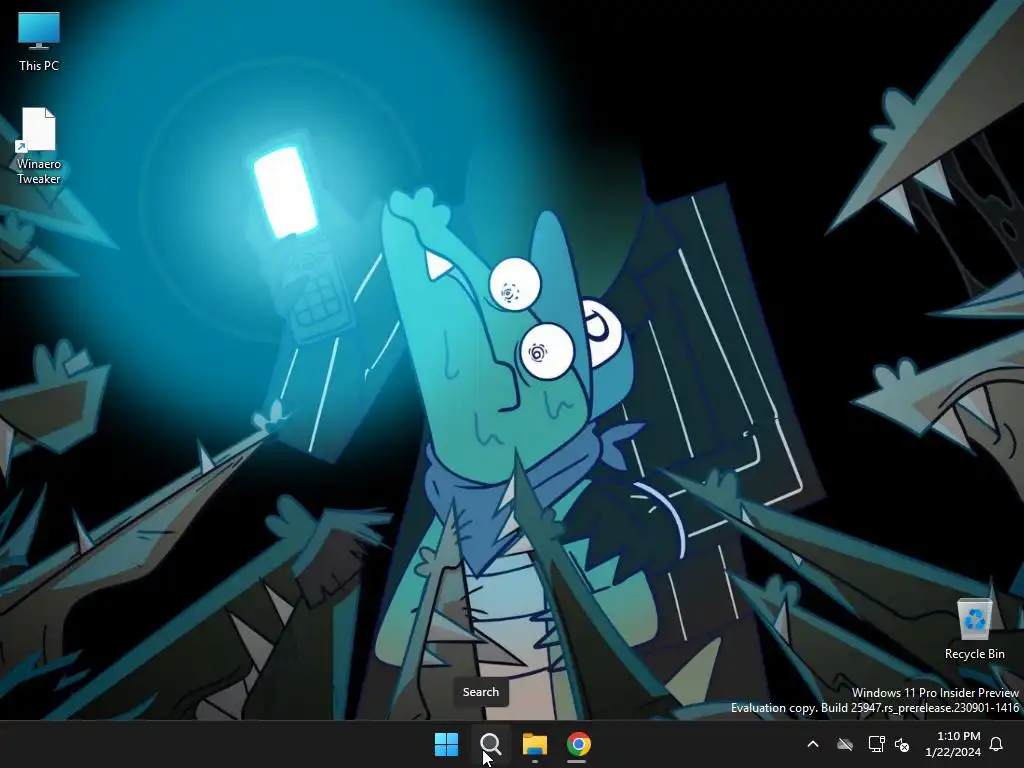Click the Search taskbar icon
This screenshot has height=768, width=1024.
coord(490,744)
